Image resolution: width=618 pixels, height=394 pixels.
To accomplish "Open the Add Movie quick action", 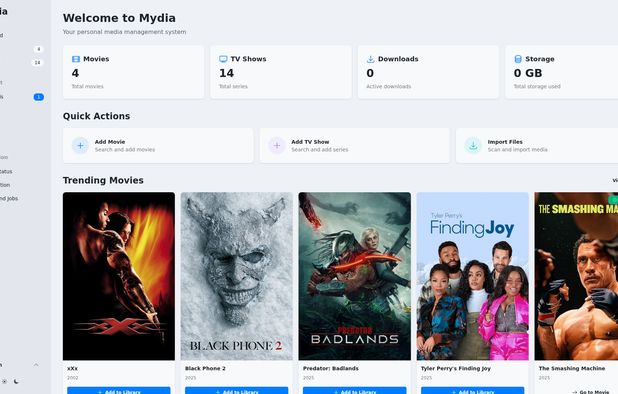I will [158, 145].
